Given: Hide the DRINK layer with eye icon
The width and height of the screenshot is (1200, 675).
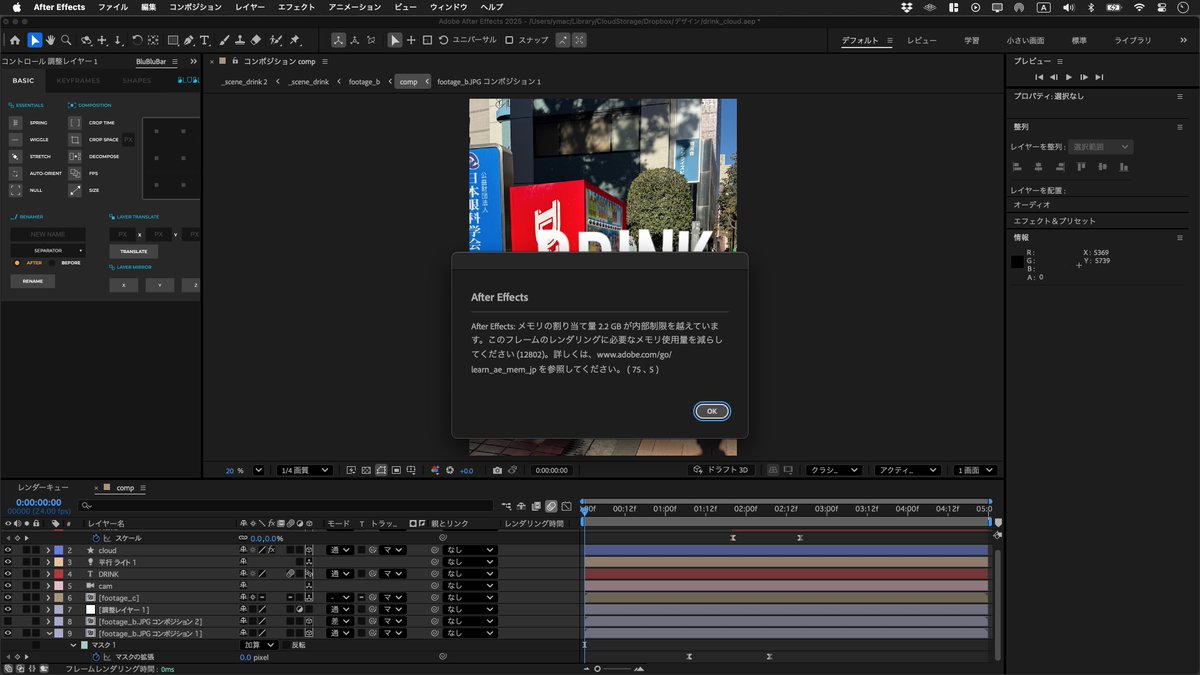Looking at the screenshot, I should tap(8, 574).
